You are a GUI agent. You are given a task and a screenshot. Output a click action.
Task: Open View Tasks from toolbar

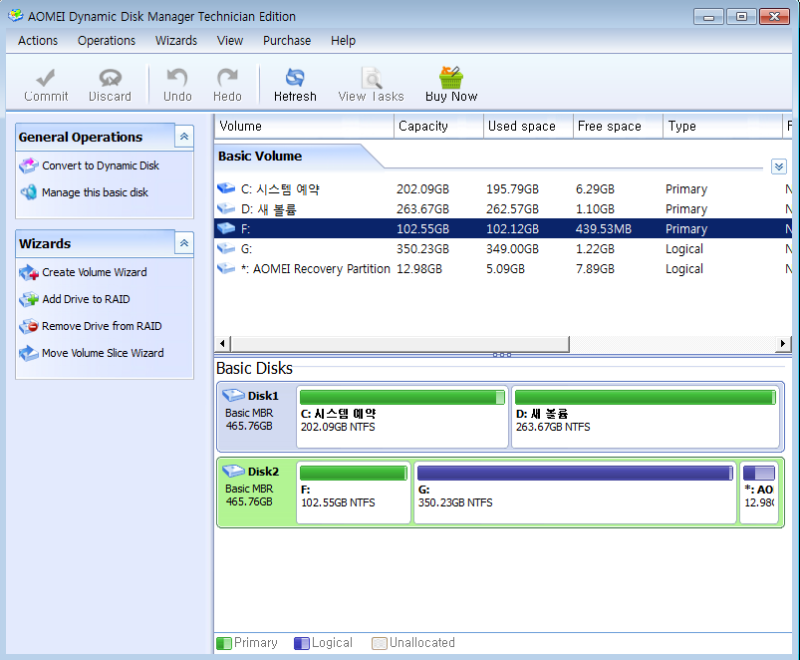point(371,85)
